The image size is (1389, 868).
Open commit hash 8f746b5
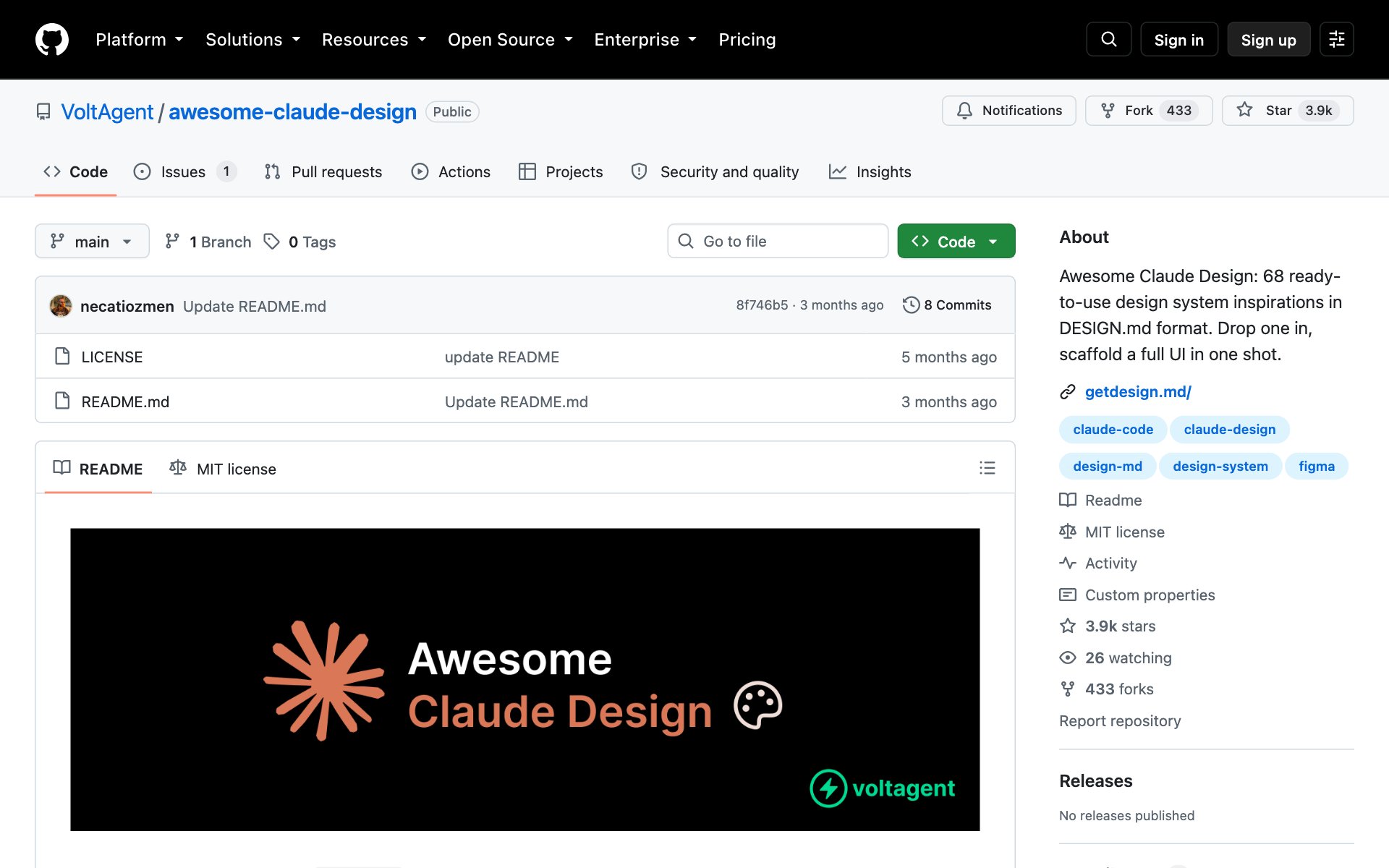(x=762, y=305)
